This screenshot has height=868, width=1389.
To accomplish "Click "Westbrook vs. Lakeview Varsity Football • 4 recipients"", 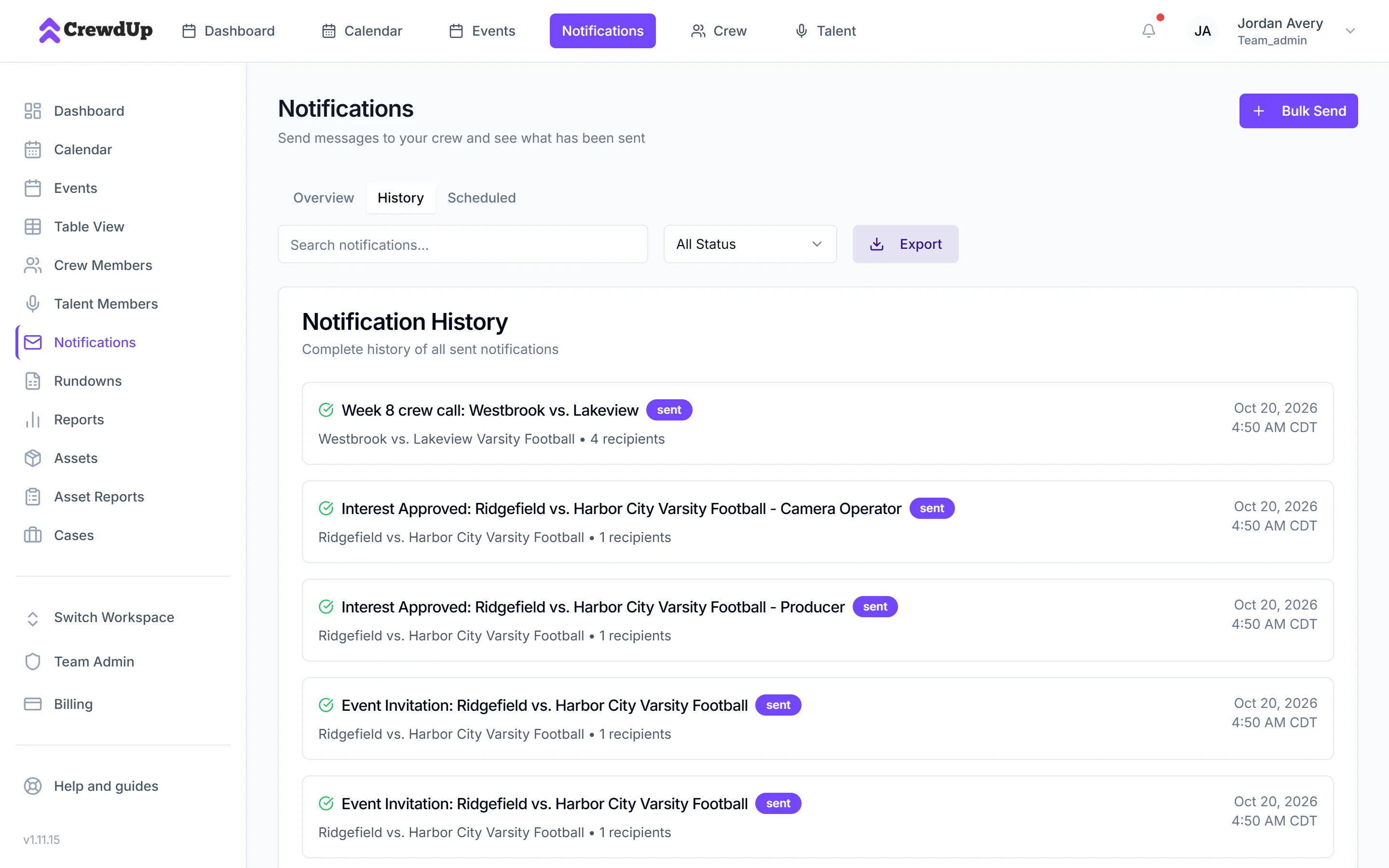I will pyautogui.click(x=491, y=439).
